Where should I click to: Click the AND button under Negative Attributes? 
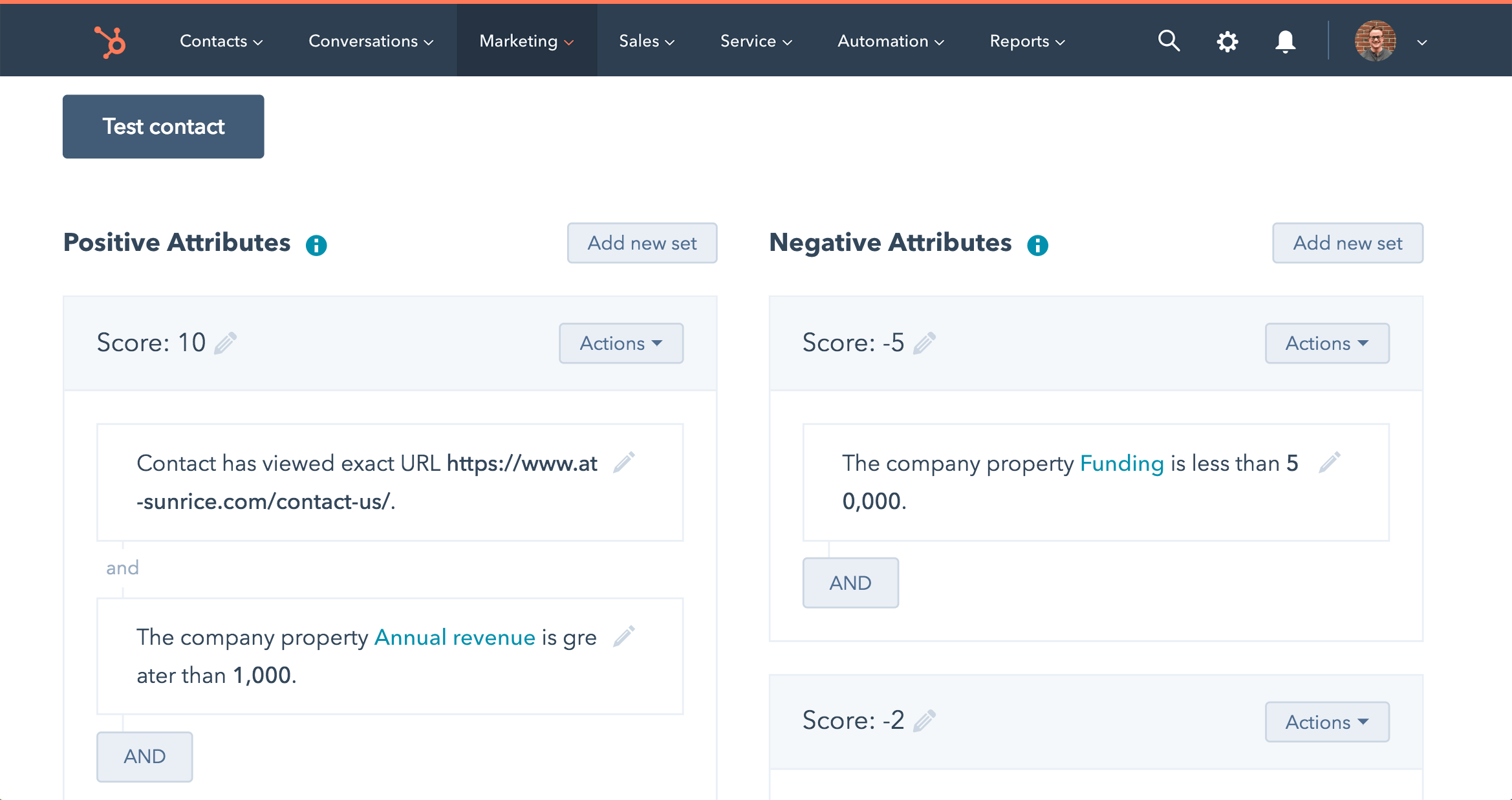coord(850,581)
